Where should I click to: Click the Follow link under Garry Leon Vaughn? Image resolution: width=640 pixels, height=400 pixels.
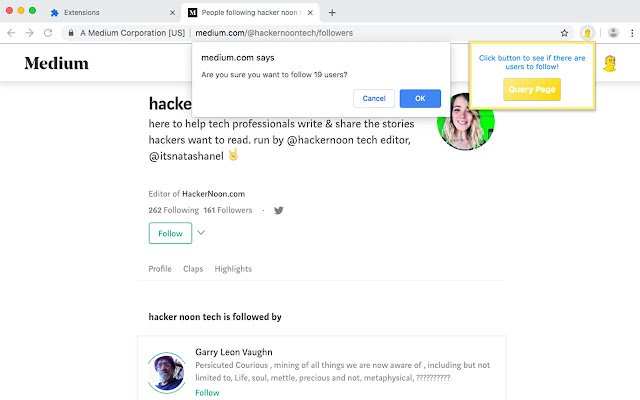point(207,393)
